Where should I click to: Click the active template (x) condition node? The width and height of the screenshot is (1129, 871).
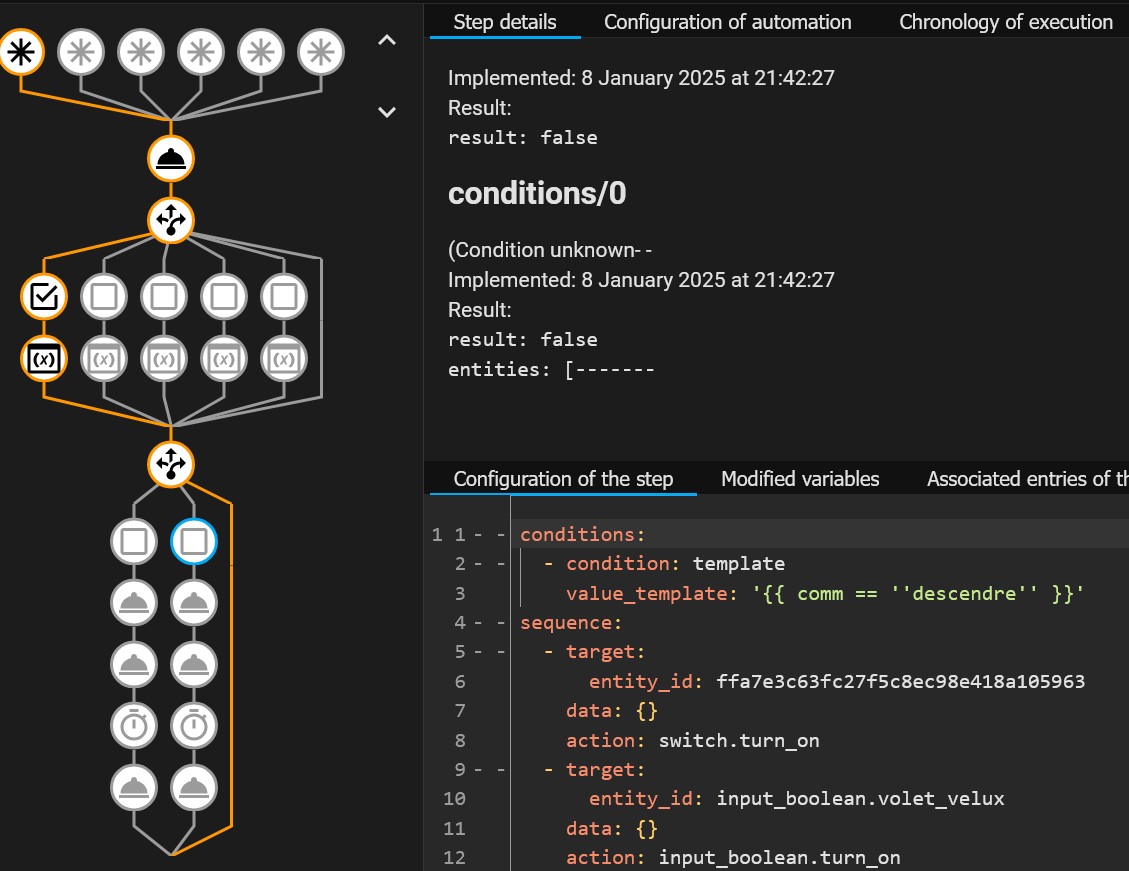(43, 358)
